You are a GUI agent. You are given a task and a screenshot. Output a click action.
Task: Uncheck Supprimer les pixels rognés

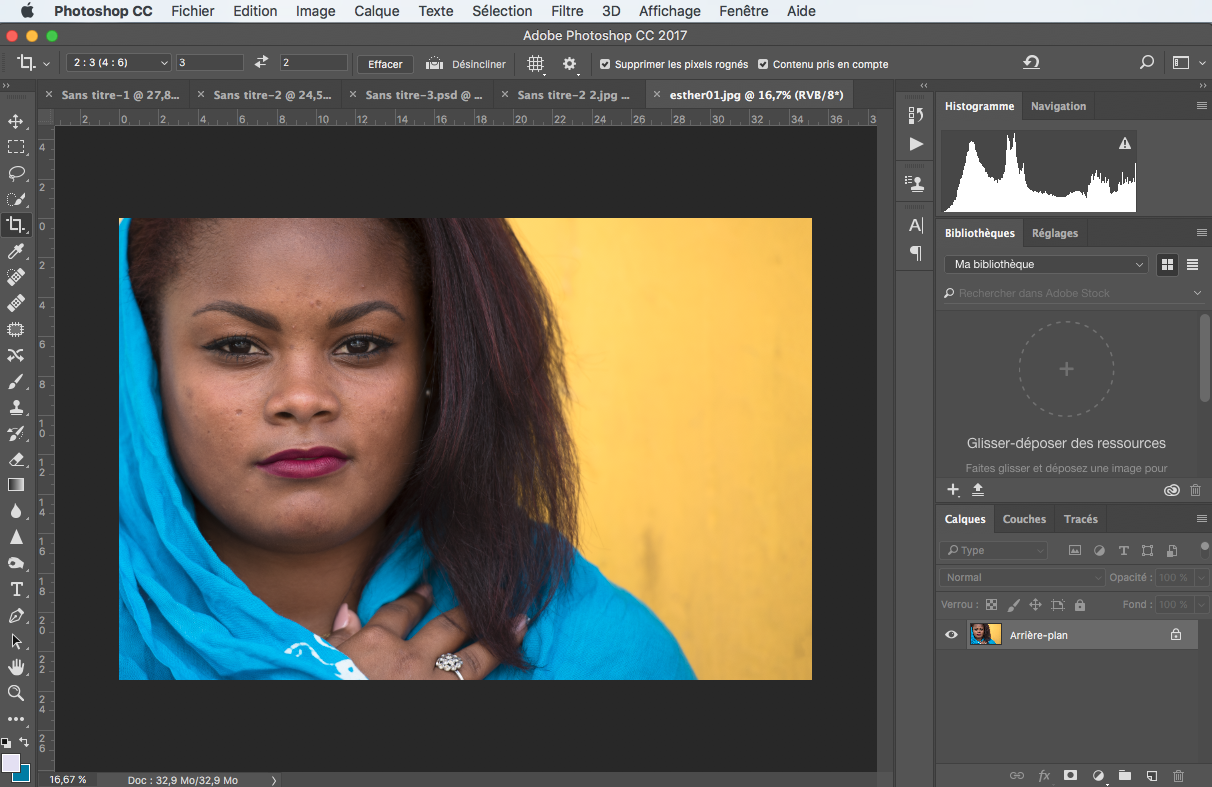click(605, 64)
